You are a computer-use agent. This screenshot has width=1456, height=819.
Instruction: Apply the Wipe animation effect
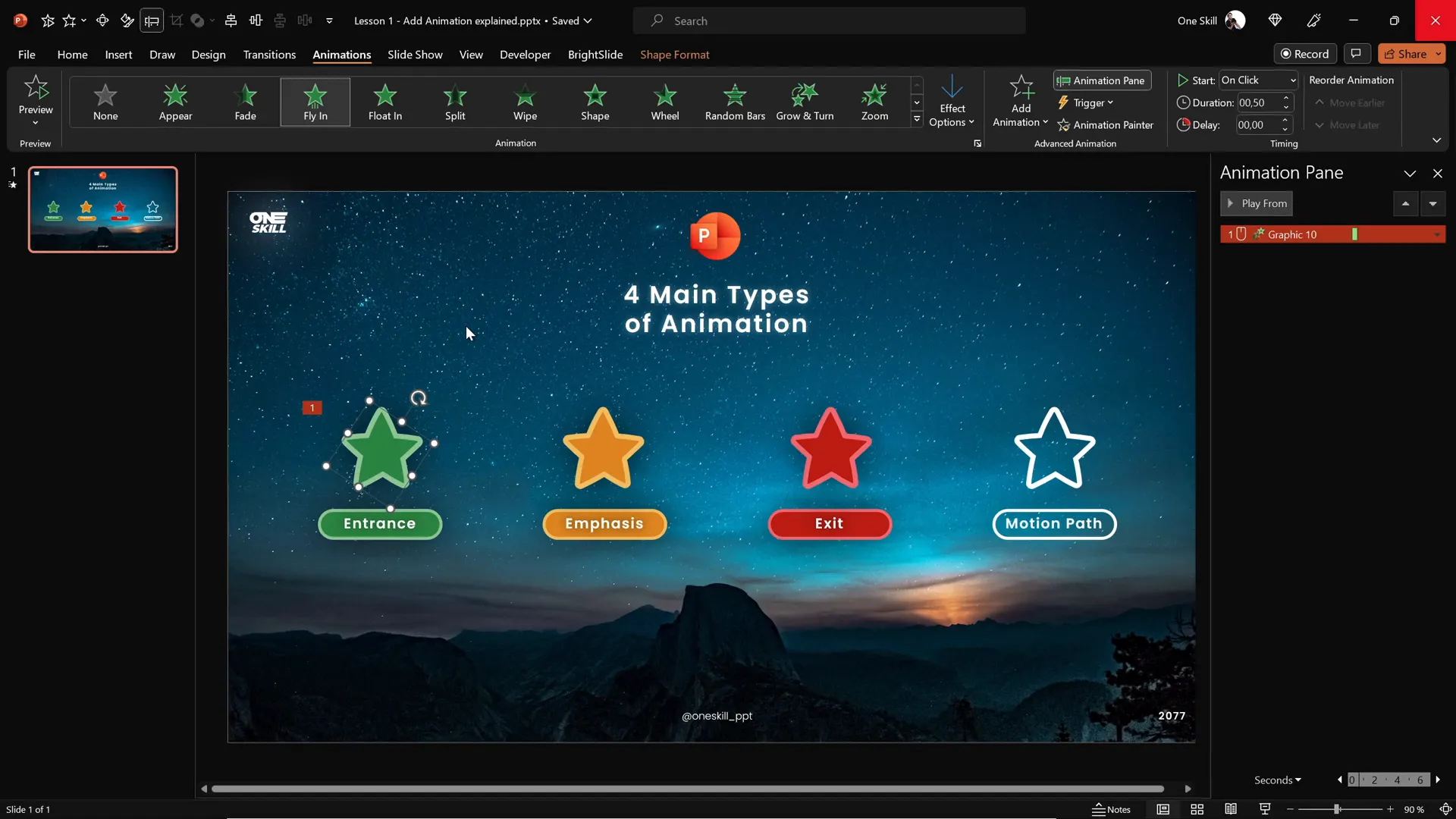tap(525, 102)
